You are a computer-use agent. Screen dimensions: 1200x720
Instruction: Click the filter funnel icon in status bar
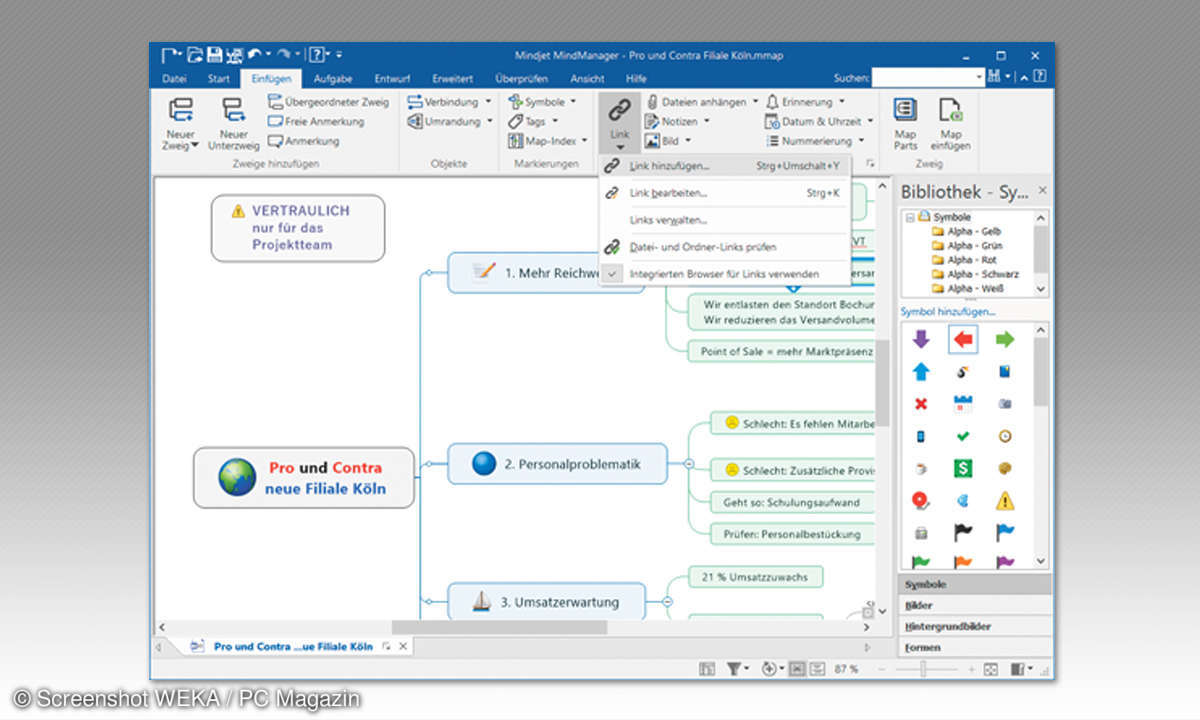735,669
